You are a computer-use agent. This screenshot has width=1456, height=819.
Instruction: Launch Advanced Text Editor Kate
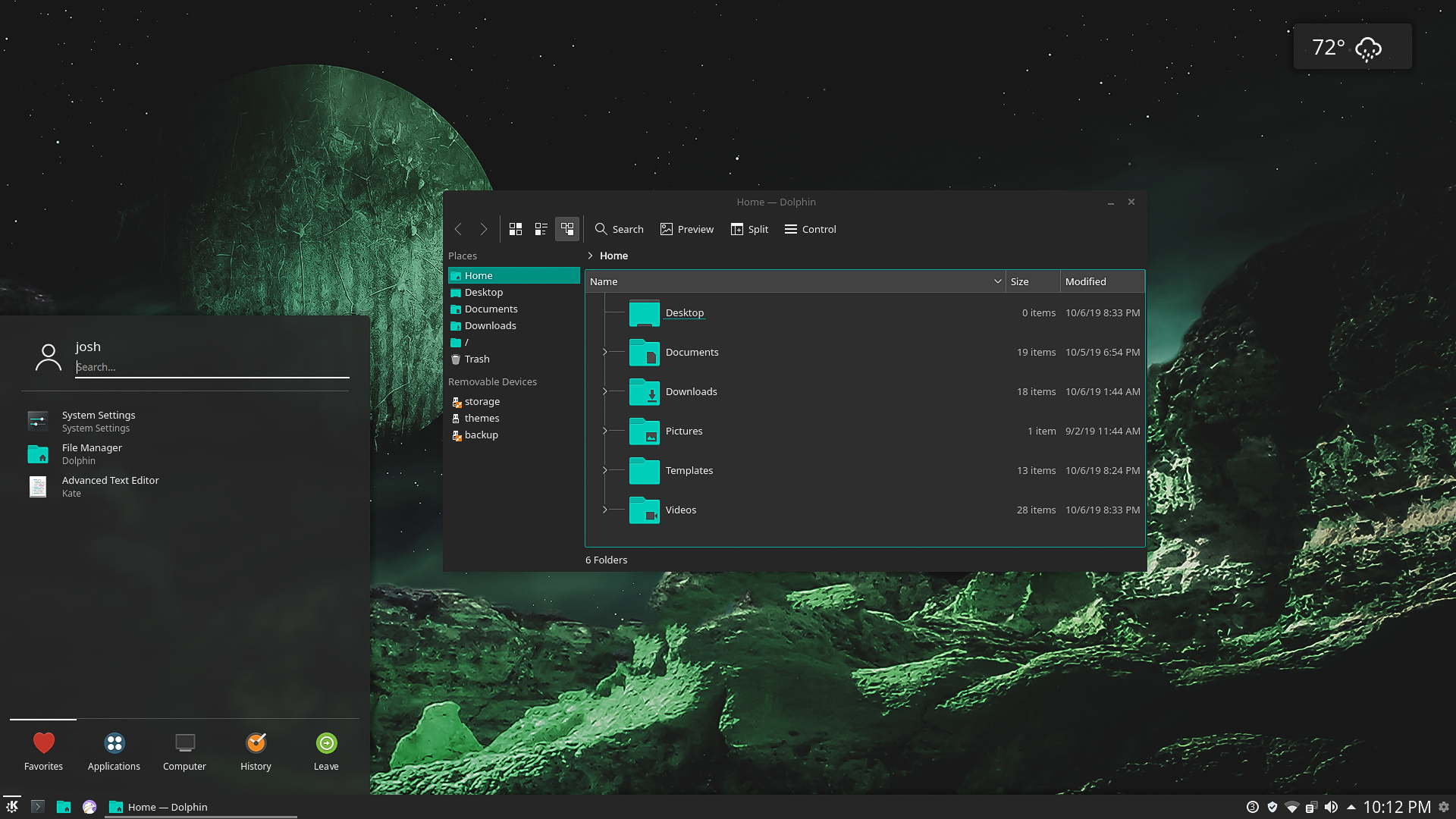click(x=185, y=486)
